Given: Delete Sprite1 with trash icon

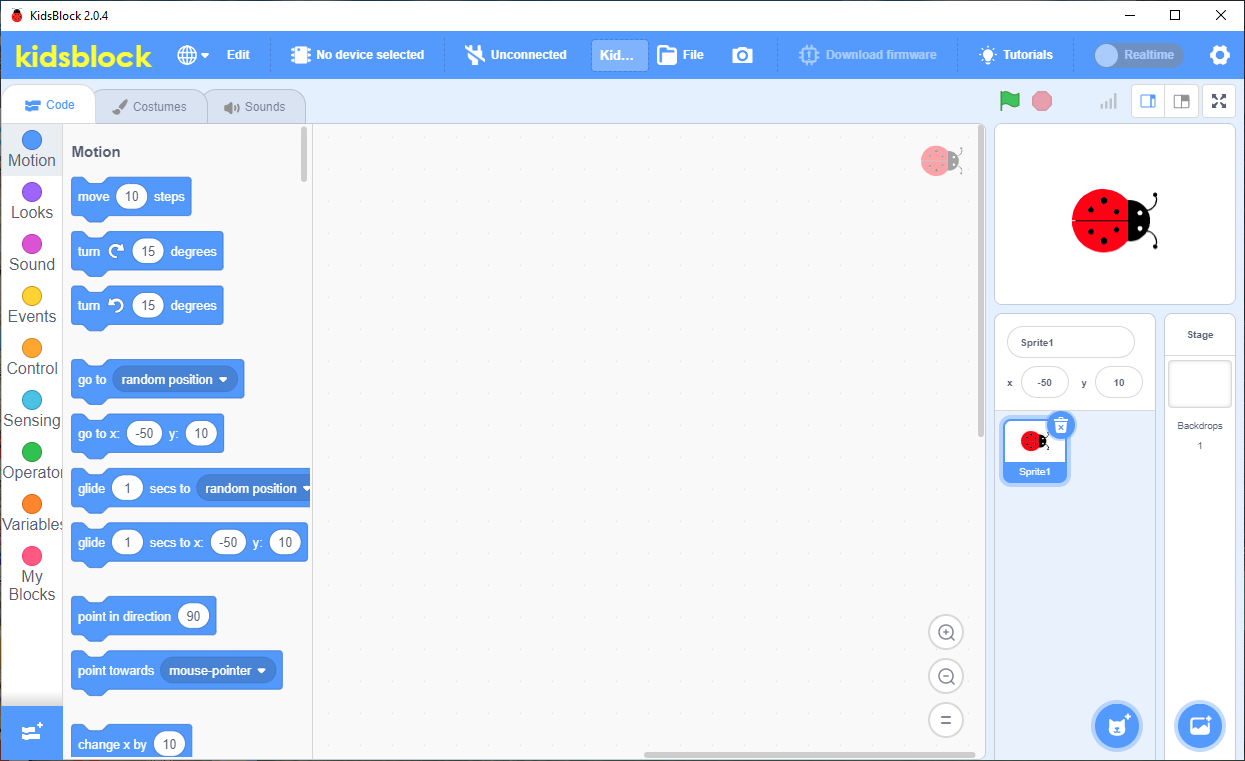Looking at the screenshot, I should (1061, 426).
